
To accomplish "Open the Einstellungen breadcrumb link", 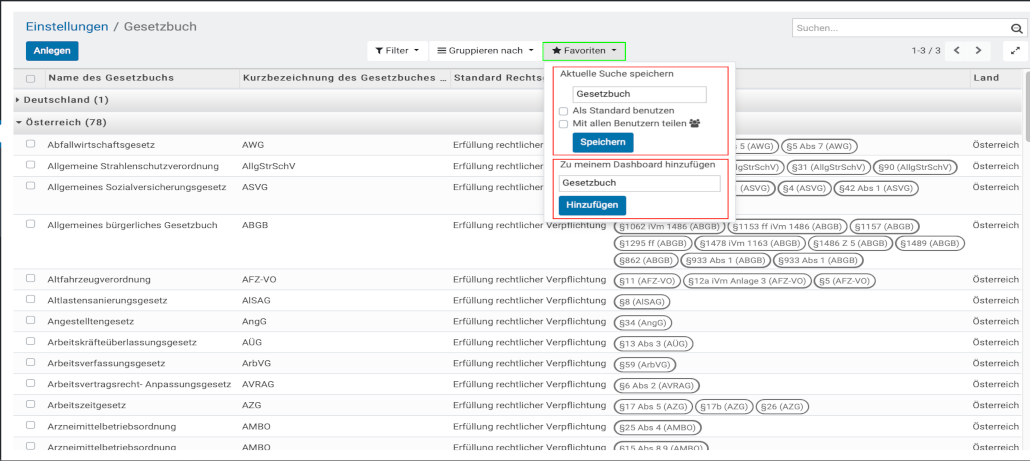I will (67, 26).
